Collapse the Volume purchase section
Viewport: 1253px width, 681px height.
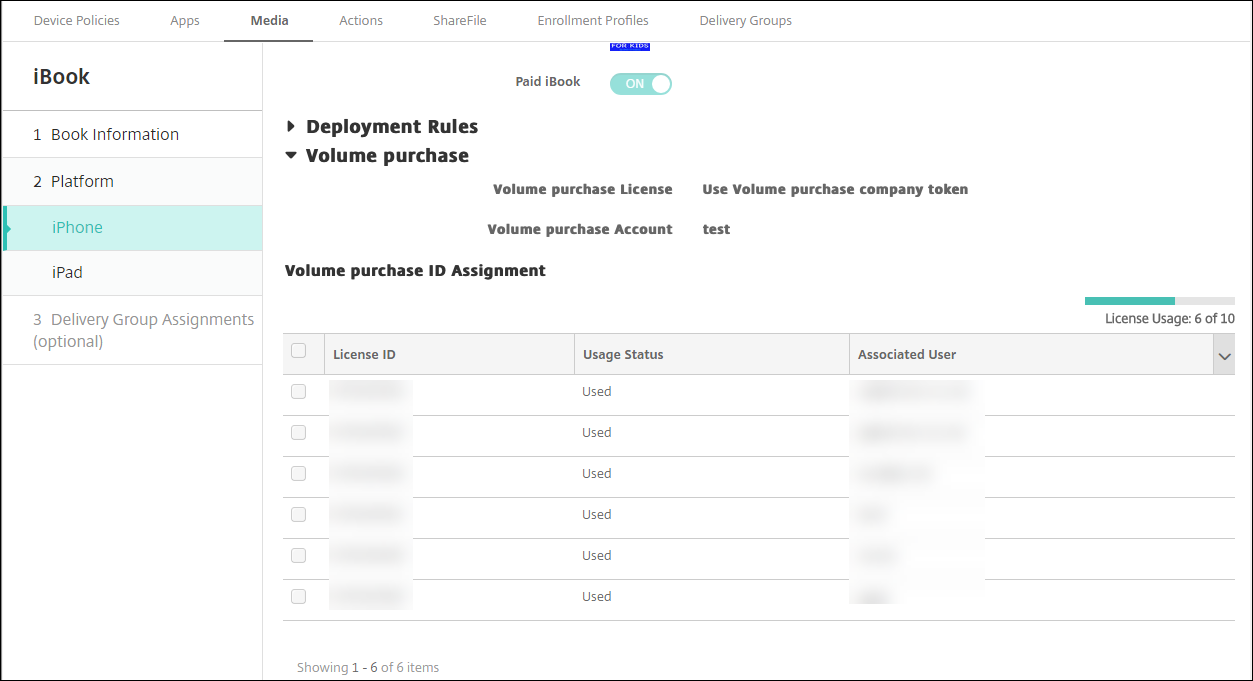pyautogui.click(x=291, y=156)
